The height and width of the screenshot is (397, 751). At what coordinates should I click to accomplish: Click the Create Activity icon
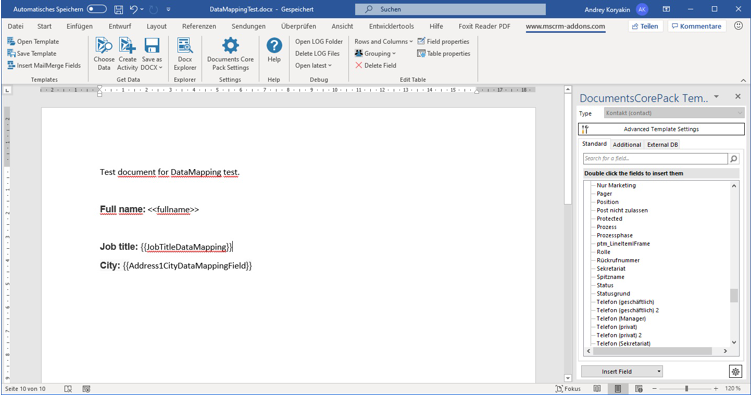pos(127,45)
